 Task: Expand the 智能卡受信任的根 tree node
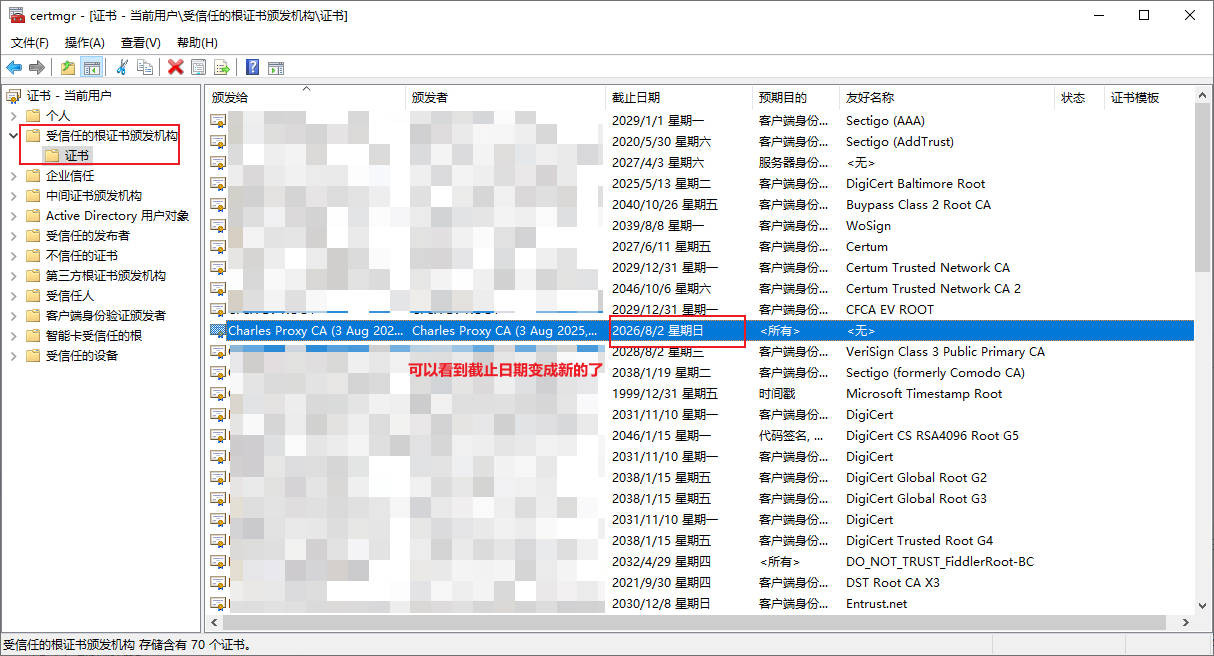[x=13, y=336]
